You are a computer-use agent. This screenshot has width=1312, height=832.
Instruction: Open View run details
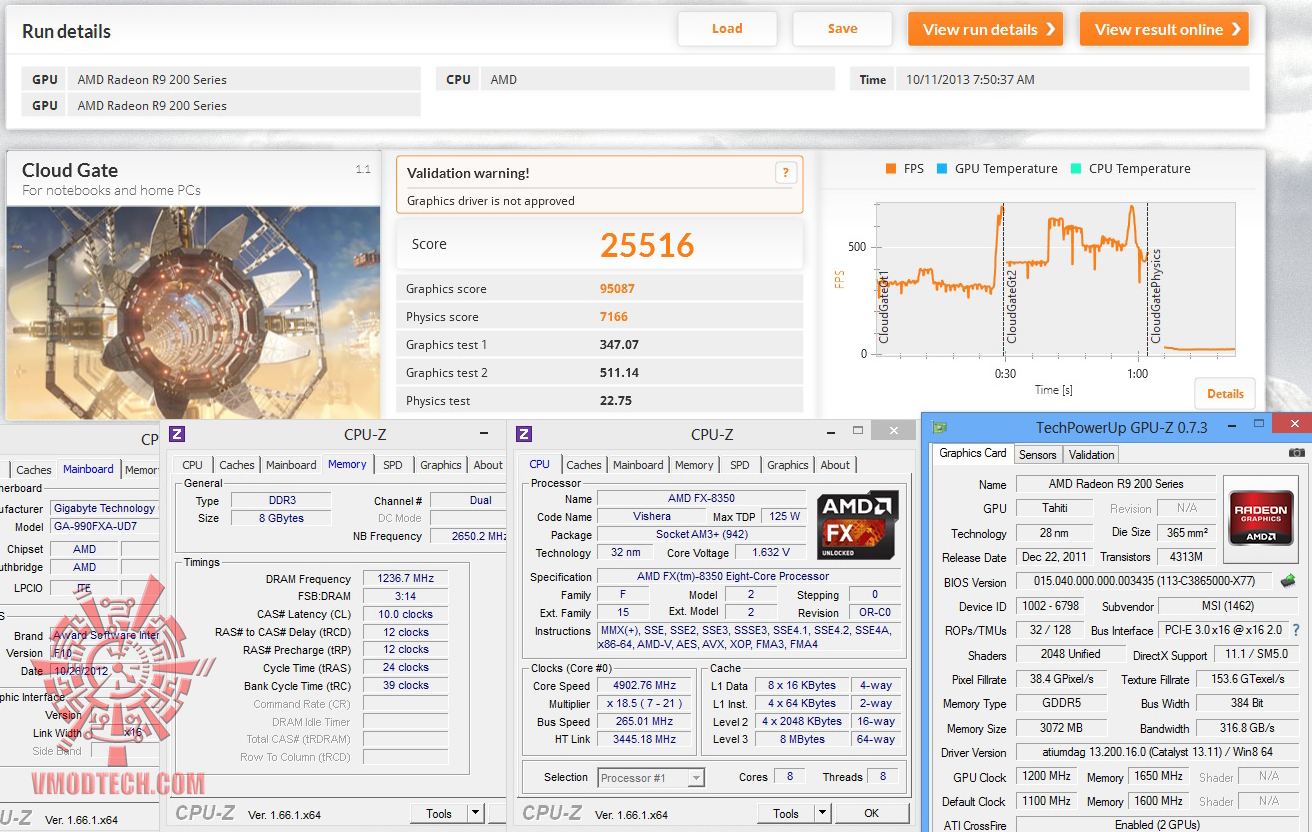coord(985,29)
